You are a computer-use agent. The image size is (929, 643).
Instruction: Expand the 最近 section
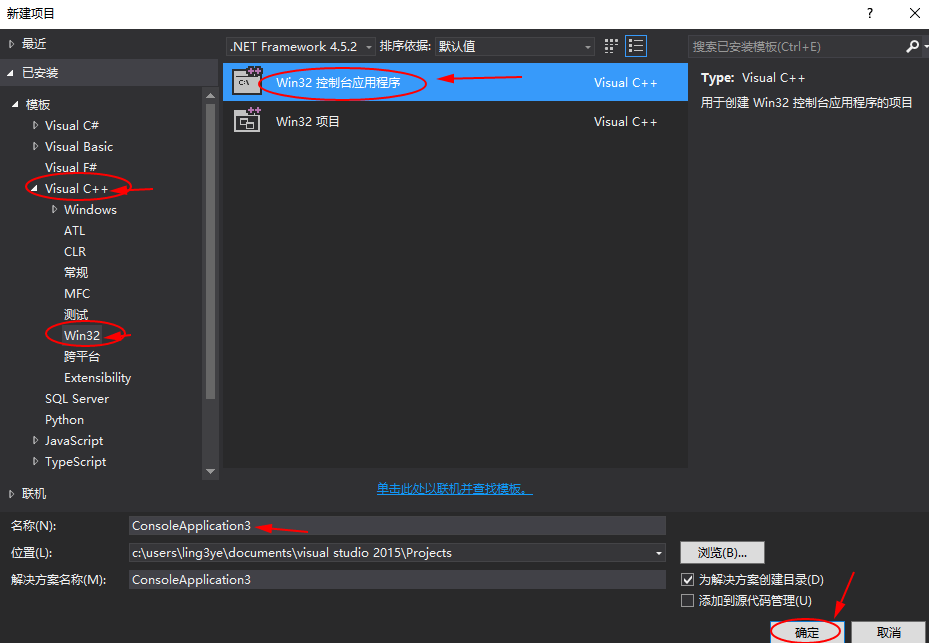tap(11, 44)
